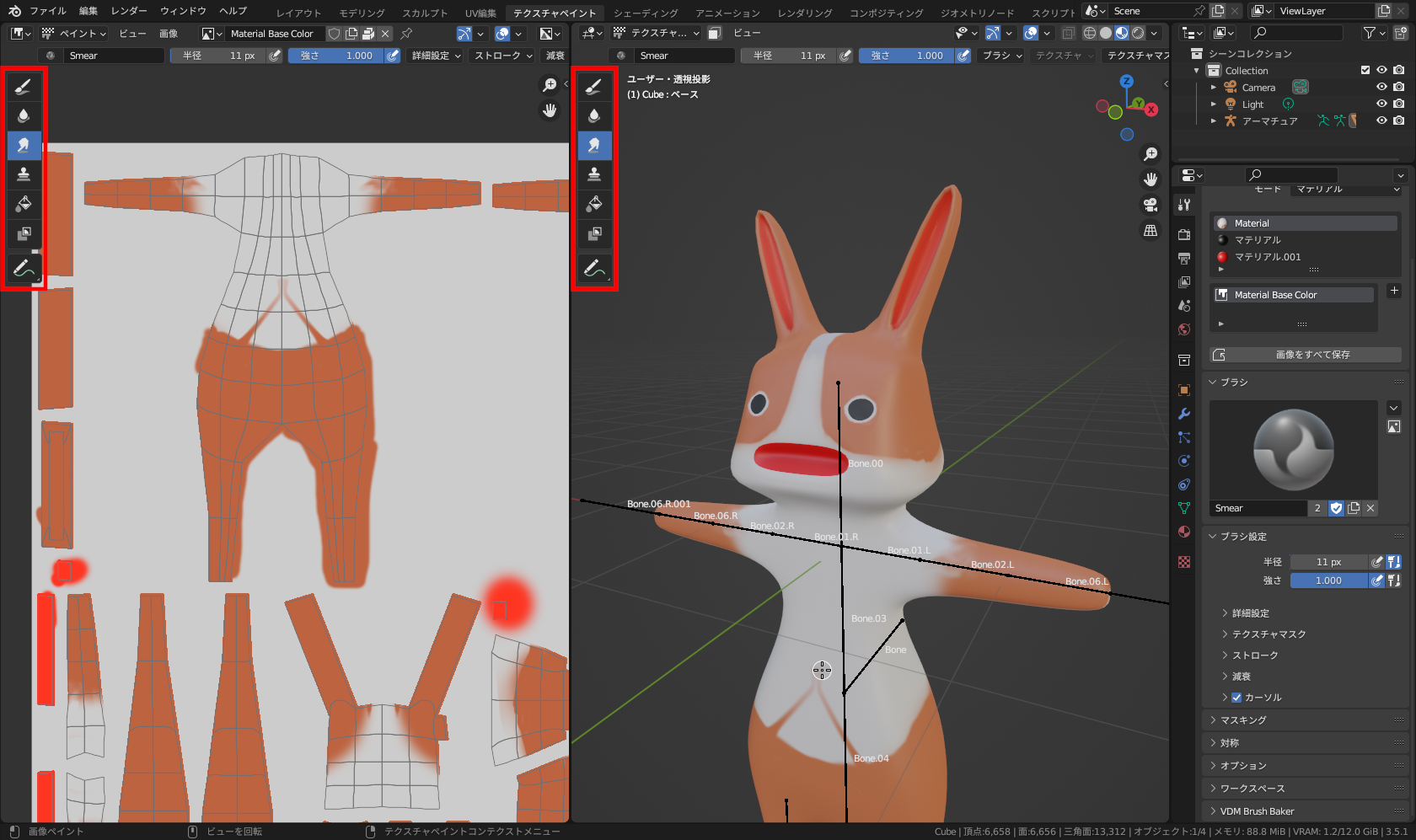
Task: Open the レンダー menu
Action: tap(129, 11)
